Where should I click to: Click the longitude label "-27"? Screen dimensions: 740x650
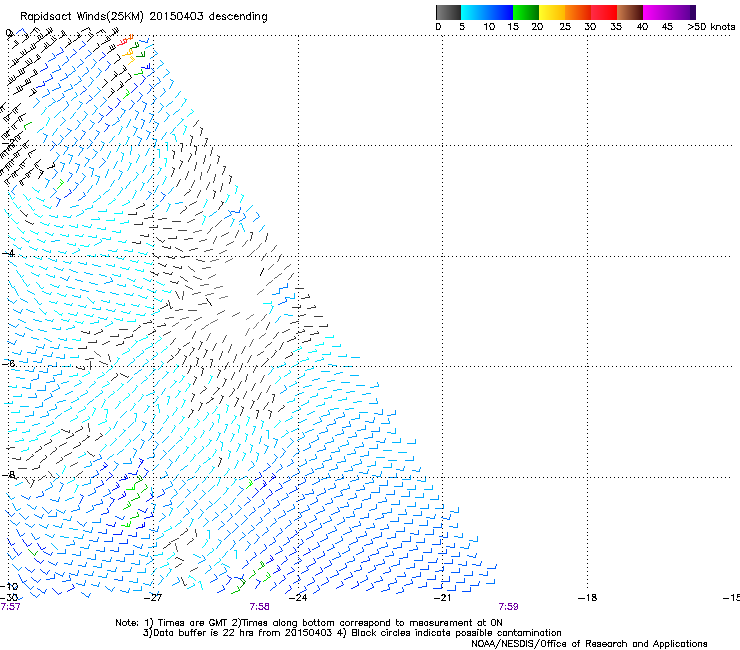pyautogui.click(x=152, y=598)
